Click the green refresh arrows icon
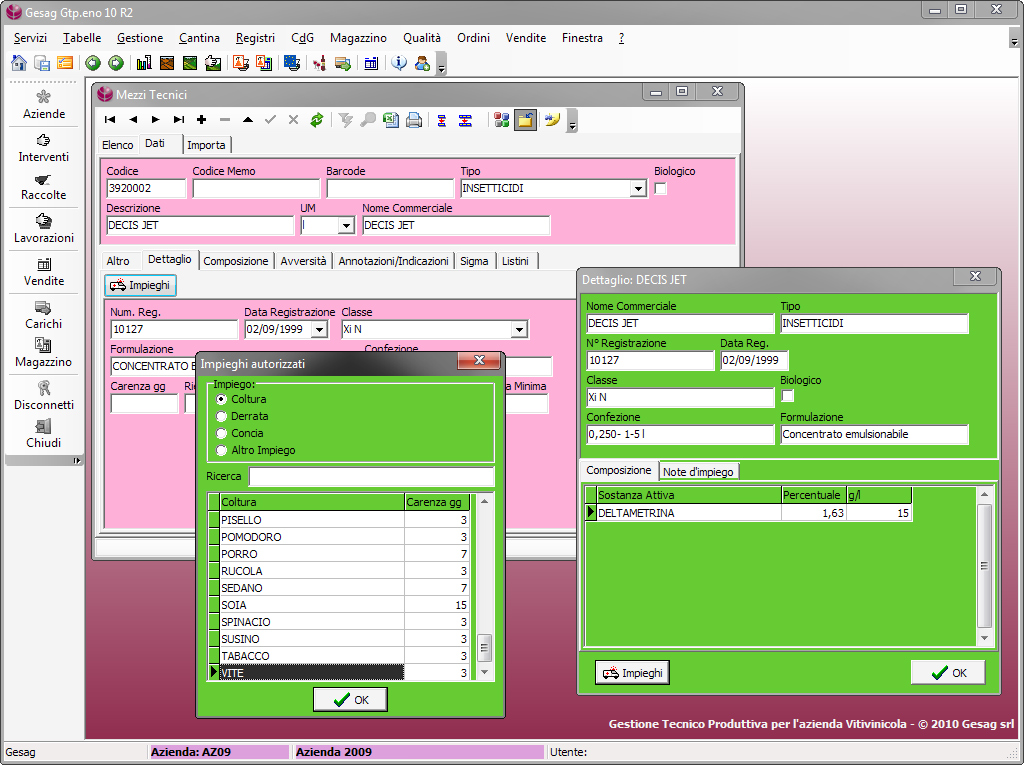The width and height of the screenshot is (1024, 765). pos(317,120)
